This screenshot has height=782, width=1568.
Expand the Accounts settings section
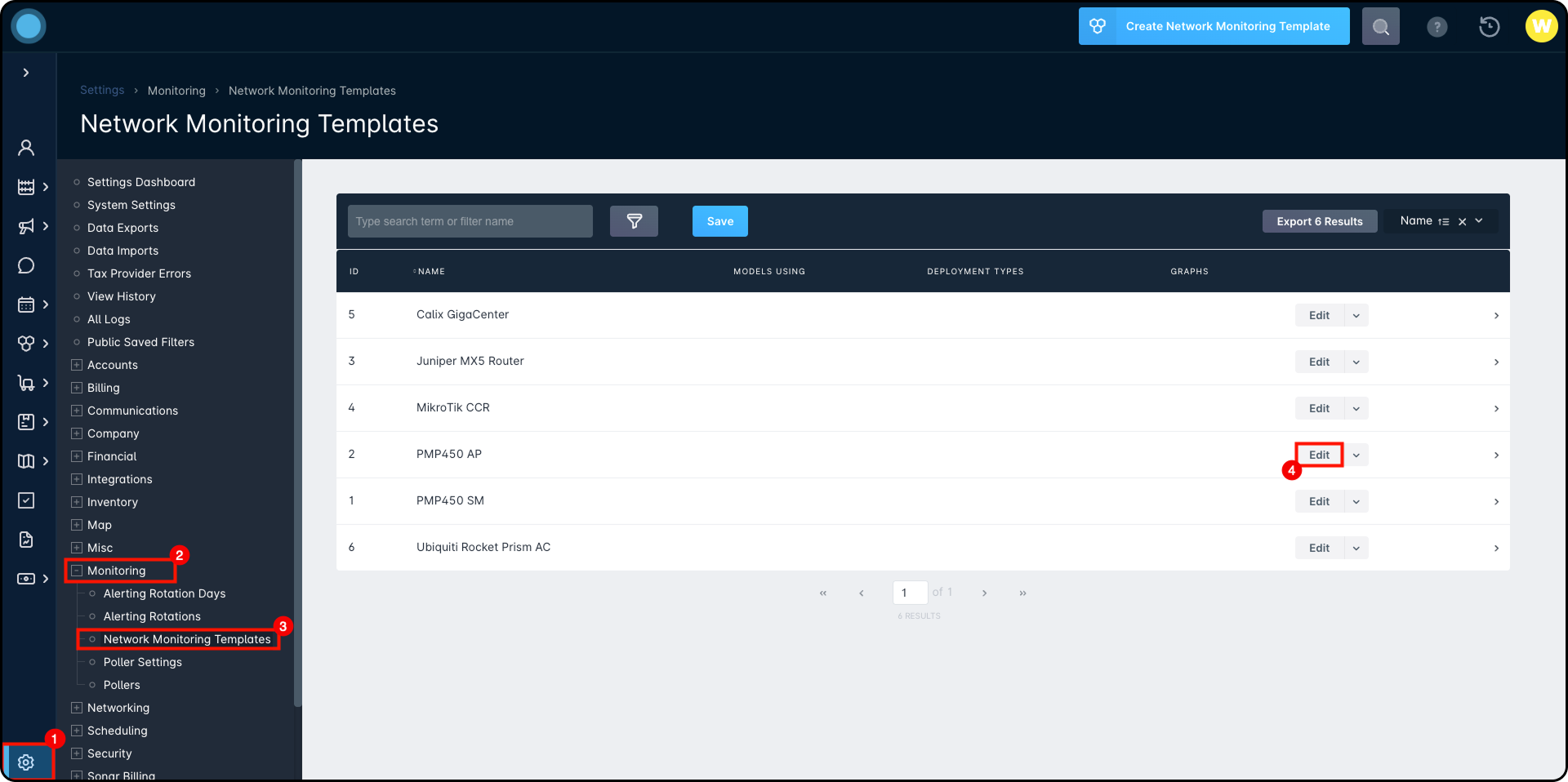[77, 365]
